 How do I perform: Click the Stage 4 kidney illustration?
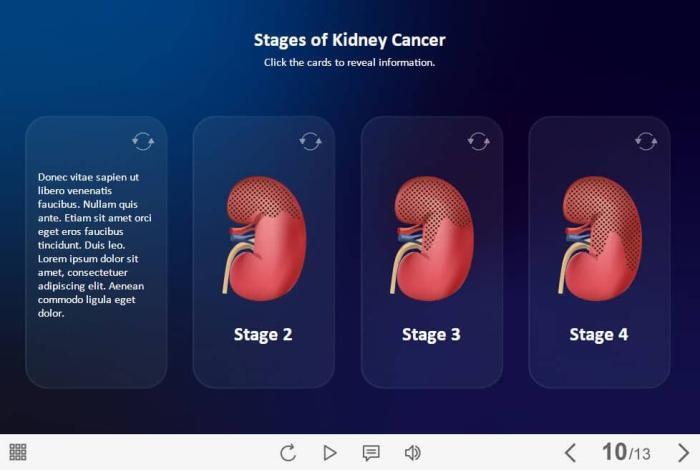point(599,238)
